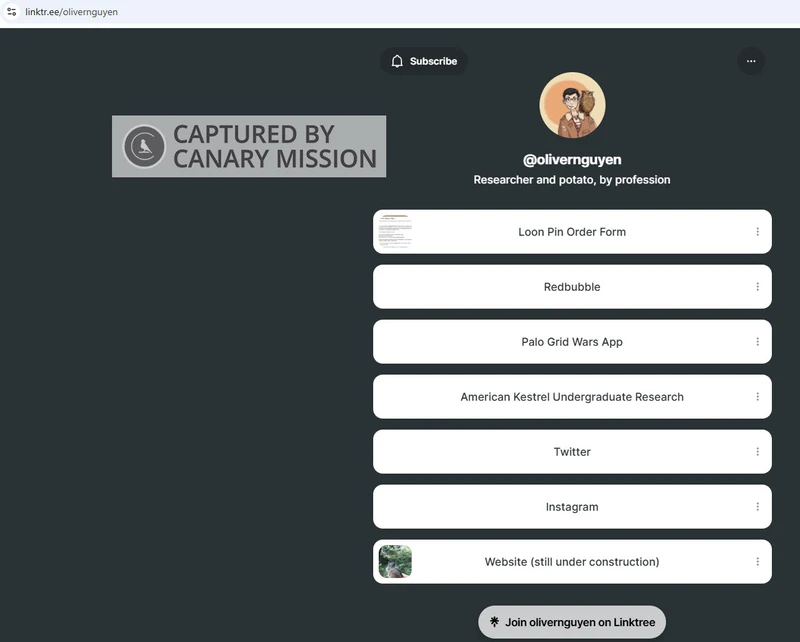The width and height of the screenshot is (800, 642).
Task: Open the Redbubble link
Action: coord(572,287)
